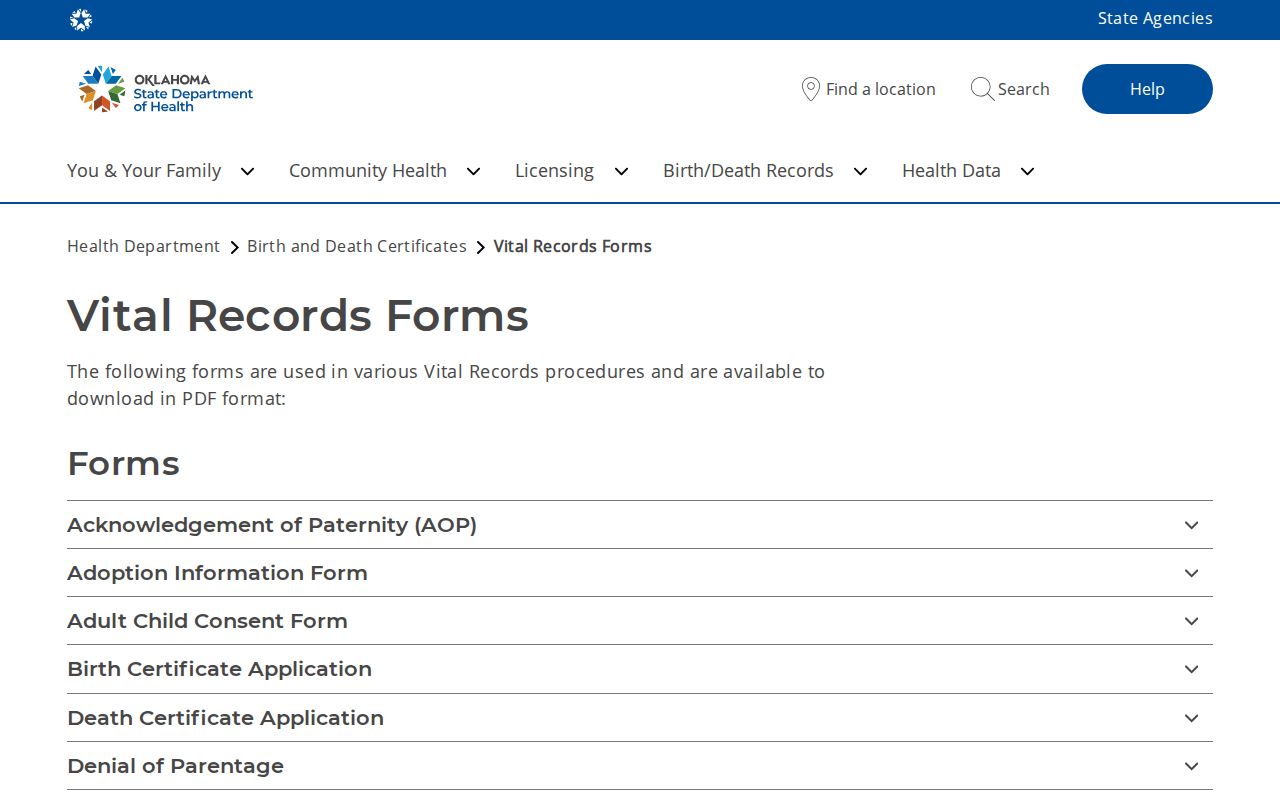
Task: Click chevron on Acknowledgement of Paternity row
Action: pyautogui.click(x=1191, y=525)
